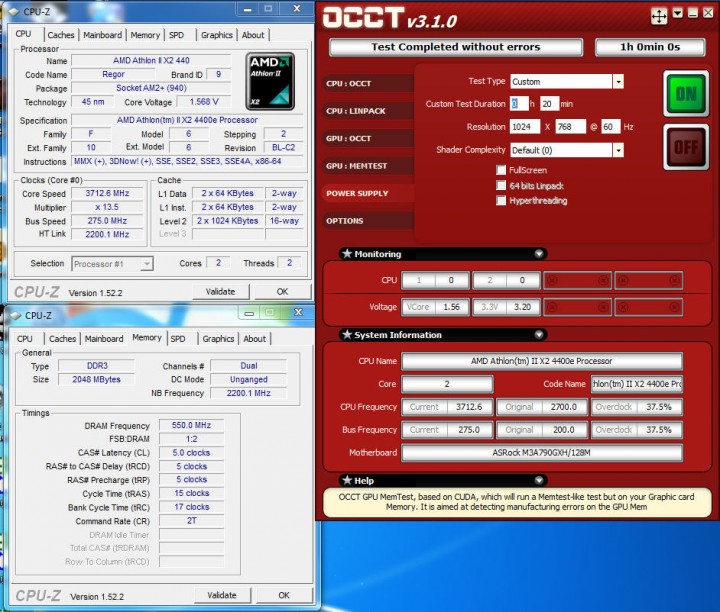Image resolution: width=720 pixels, height=612 pixels.
Task: Tick the 64 bits Linpack checkbox
Action: 501,185
